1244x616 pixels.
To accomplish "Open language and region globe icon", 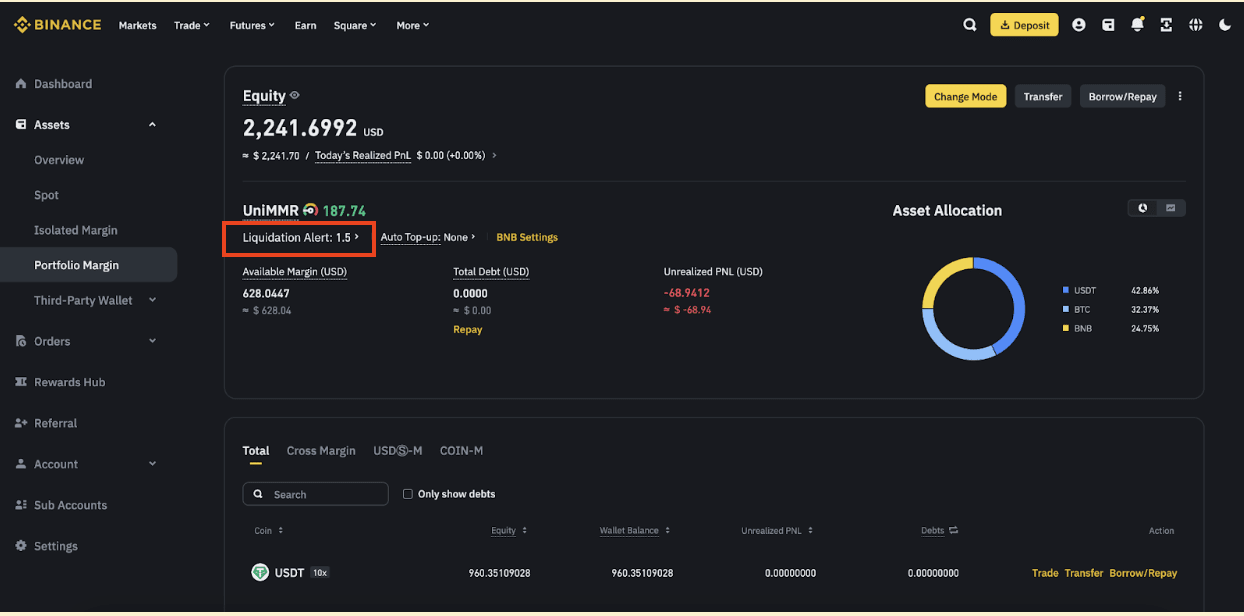I will tap(1195, 24).
